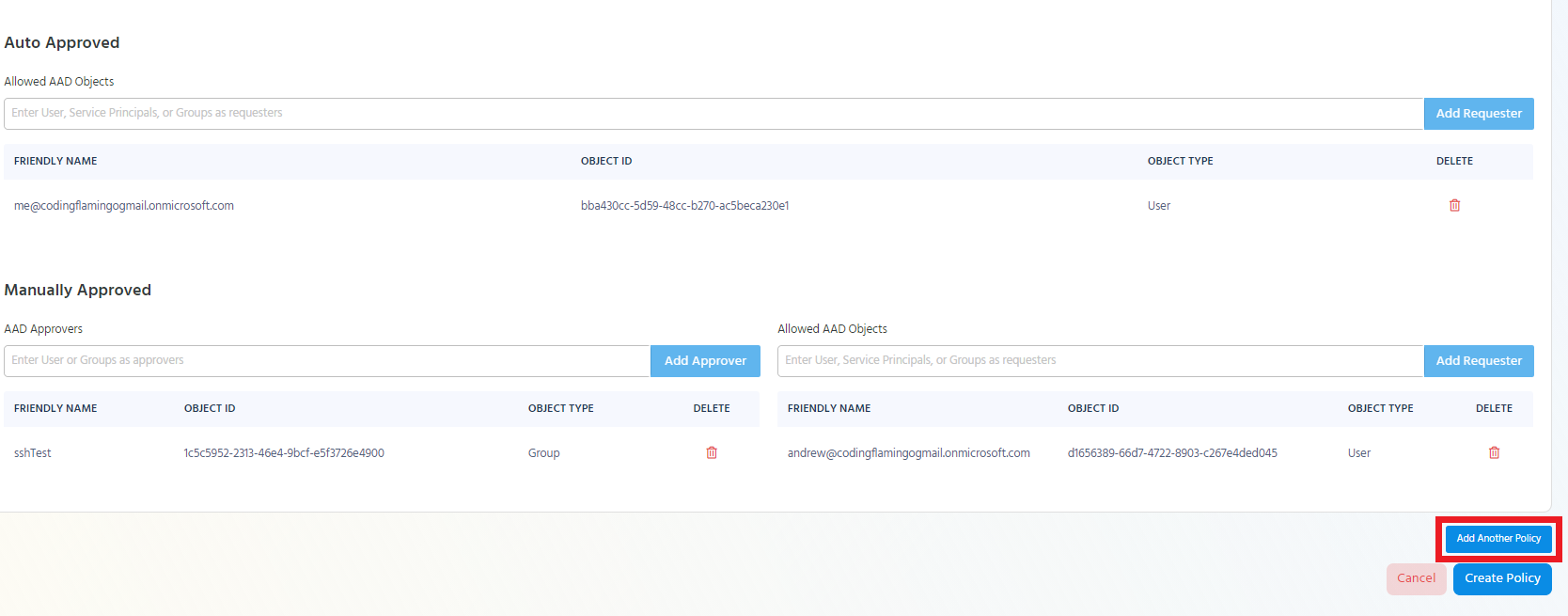Select andrew@codingflamingogmail.onmicrosoft.com friendly name
This screenshot has height=616, width=1568.
click(x=909, y=453)
